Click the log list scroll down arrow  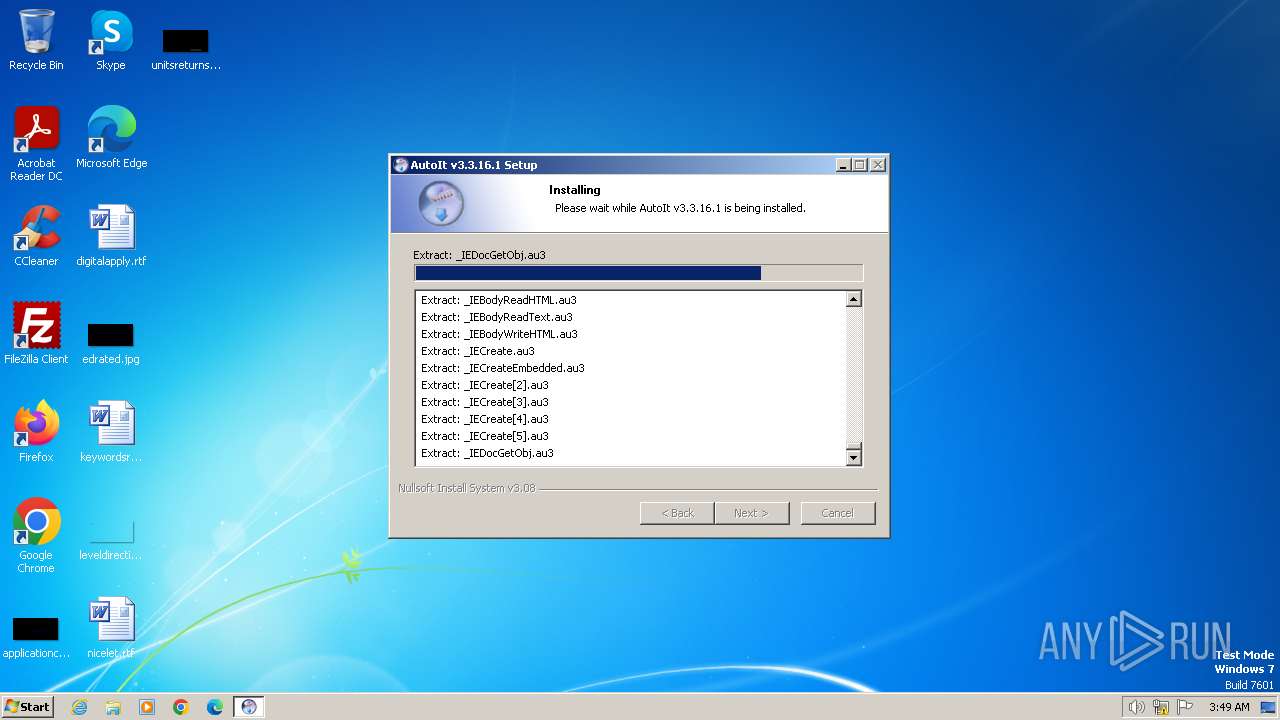854,458
